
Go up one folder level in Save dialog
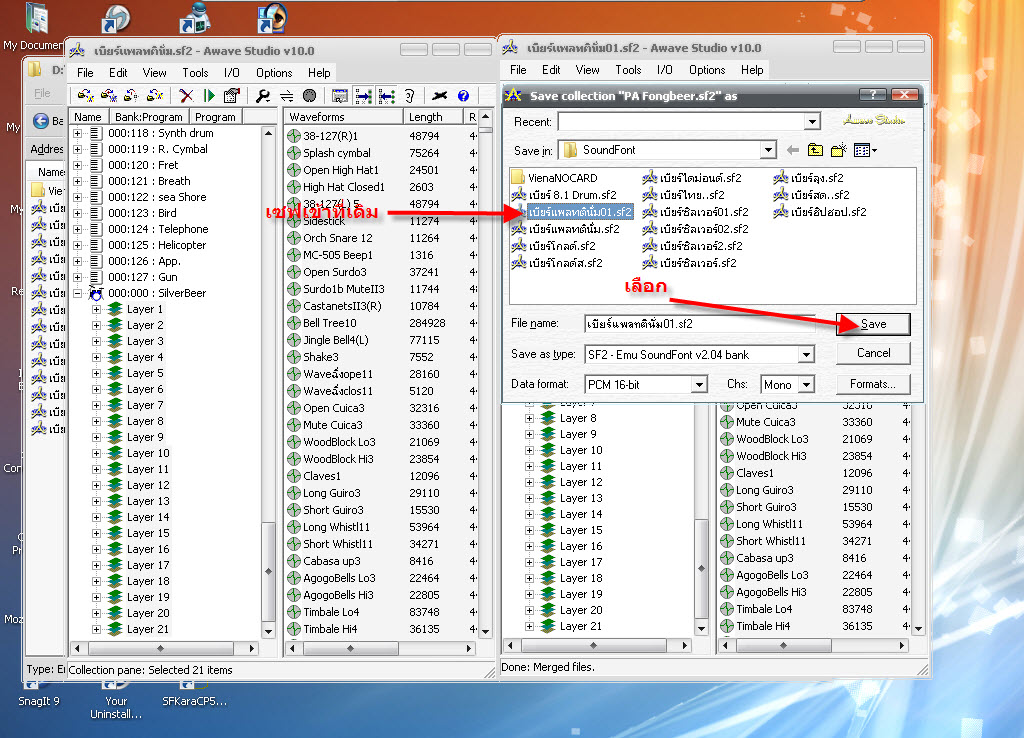point(815,150)
